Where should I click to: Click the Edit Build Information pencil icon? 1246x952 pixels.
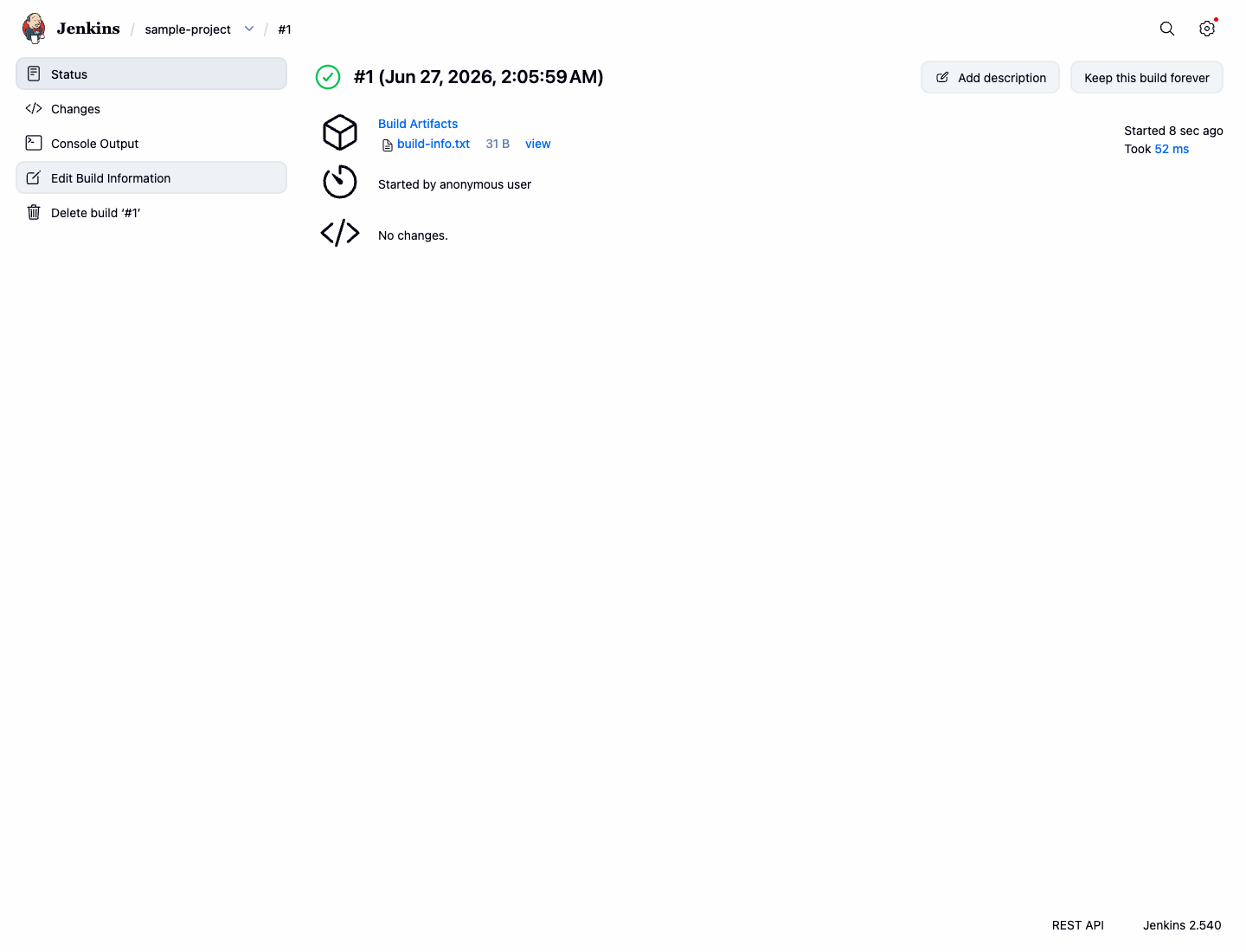(x=34, y=177)
